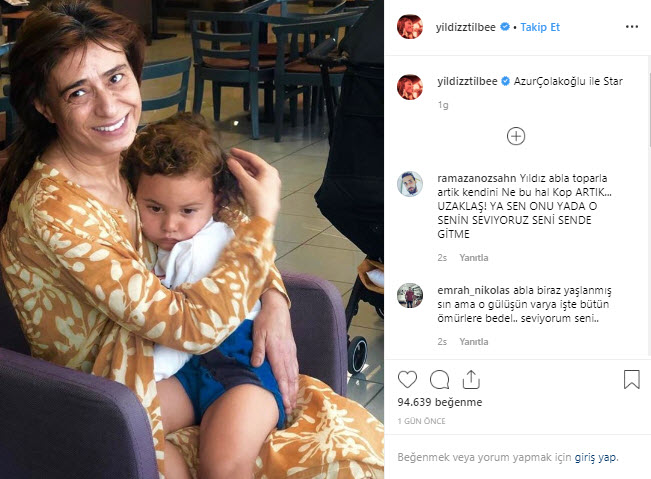This screenshot has width=651, height=479.
Task: Visit ramazanozsahn username link
Action: pos(476,178)
